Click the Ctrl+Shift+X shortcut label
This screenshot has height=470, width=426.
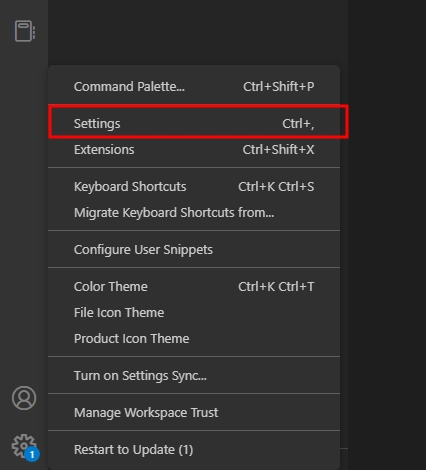279,150
